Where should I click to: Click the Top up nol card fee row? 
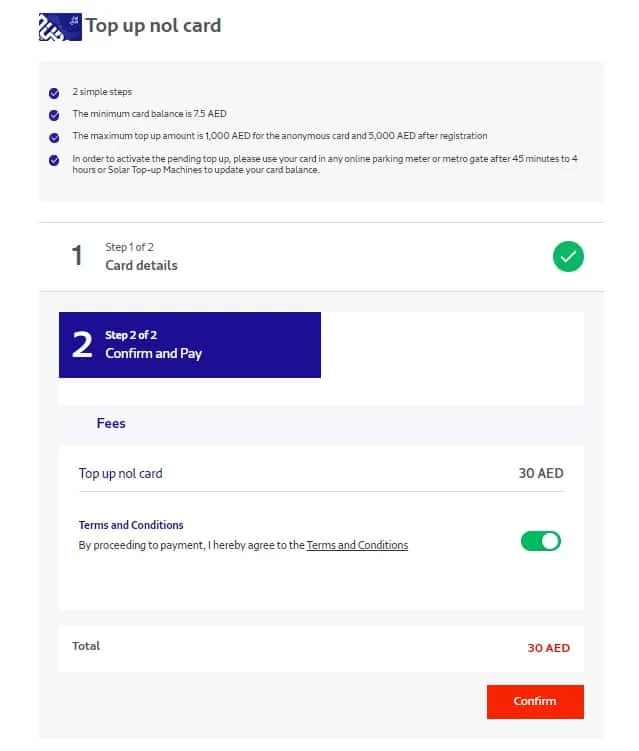click(321, 473)
